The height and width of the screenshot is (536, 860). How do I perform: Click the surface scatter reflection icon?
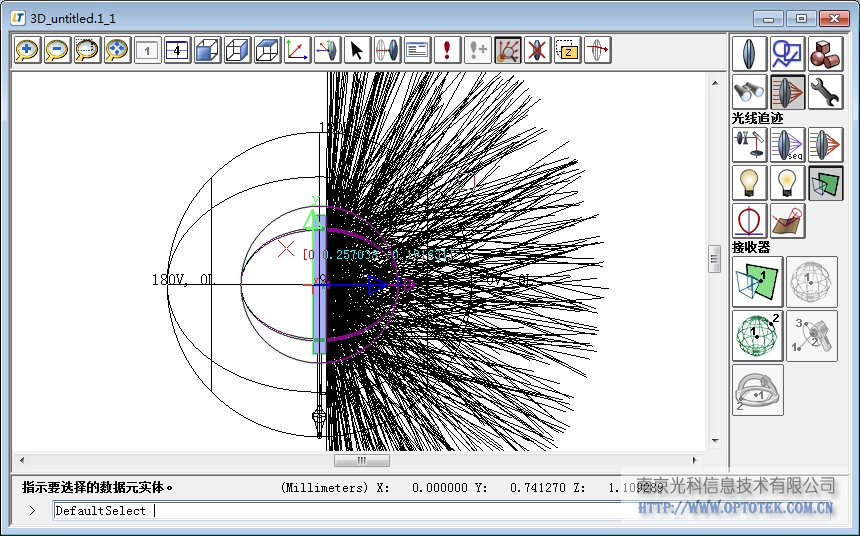click(x=788, y=221)
